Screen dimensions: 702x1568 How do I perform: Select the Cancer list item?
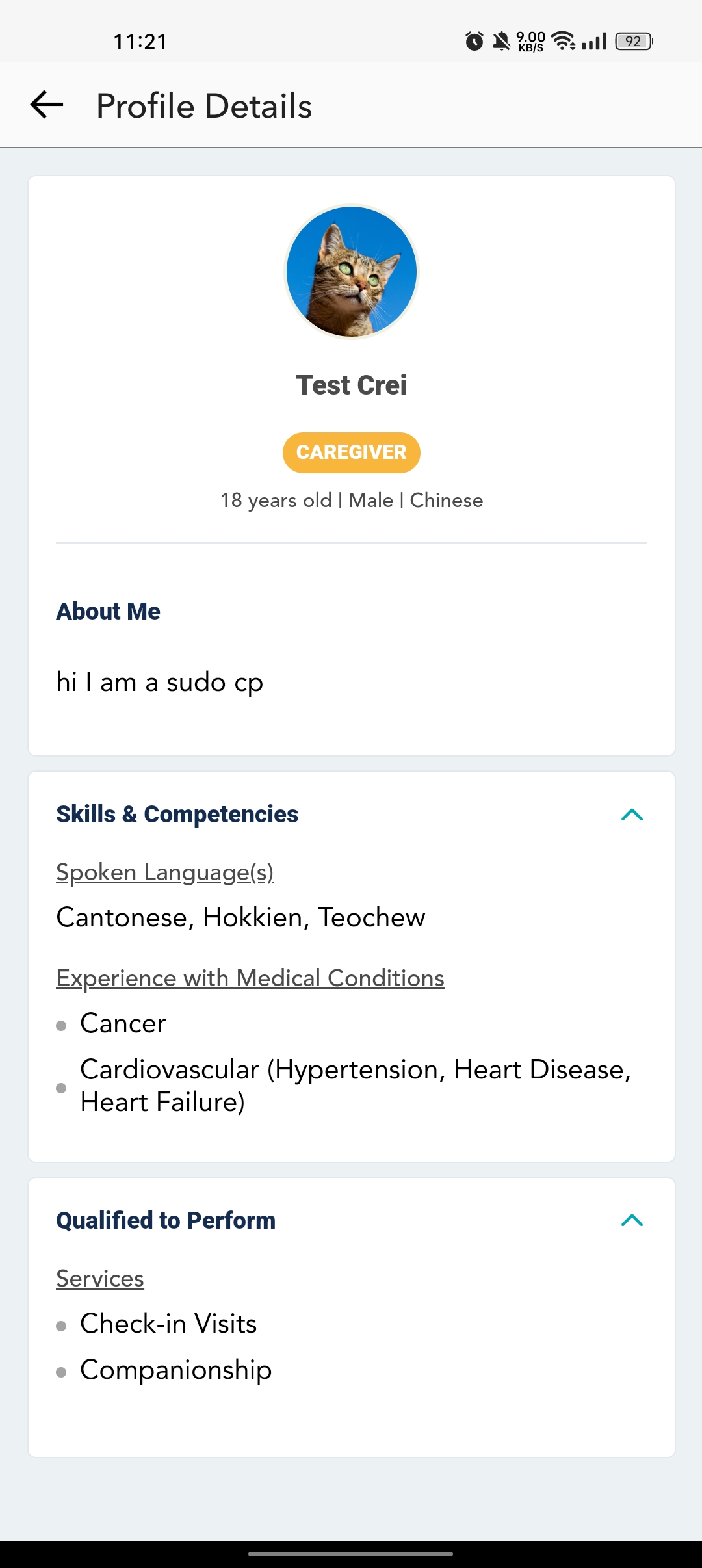pyautogui.click(x=123, y=1024)
